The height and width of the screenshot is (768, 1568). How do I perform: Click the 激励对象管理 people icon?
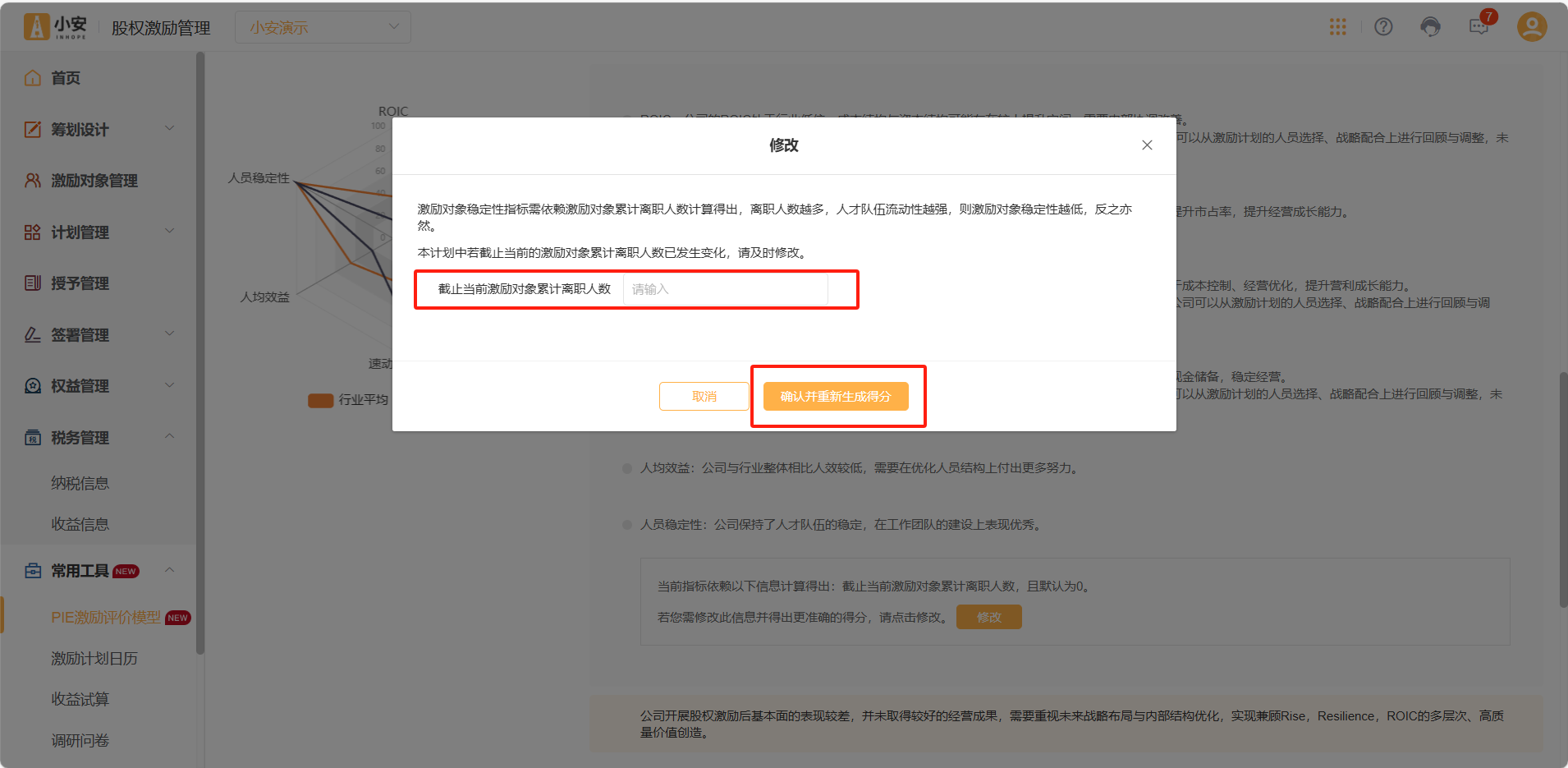point(33,181)
